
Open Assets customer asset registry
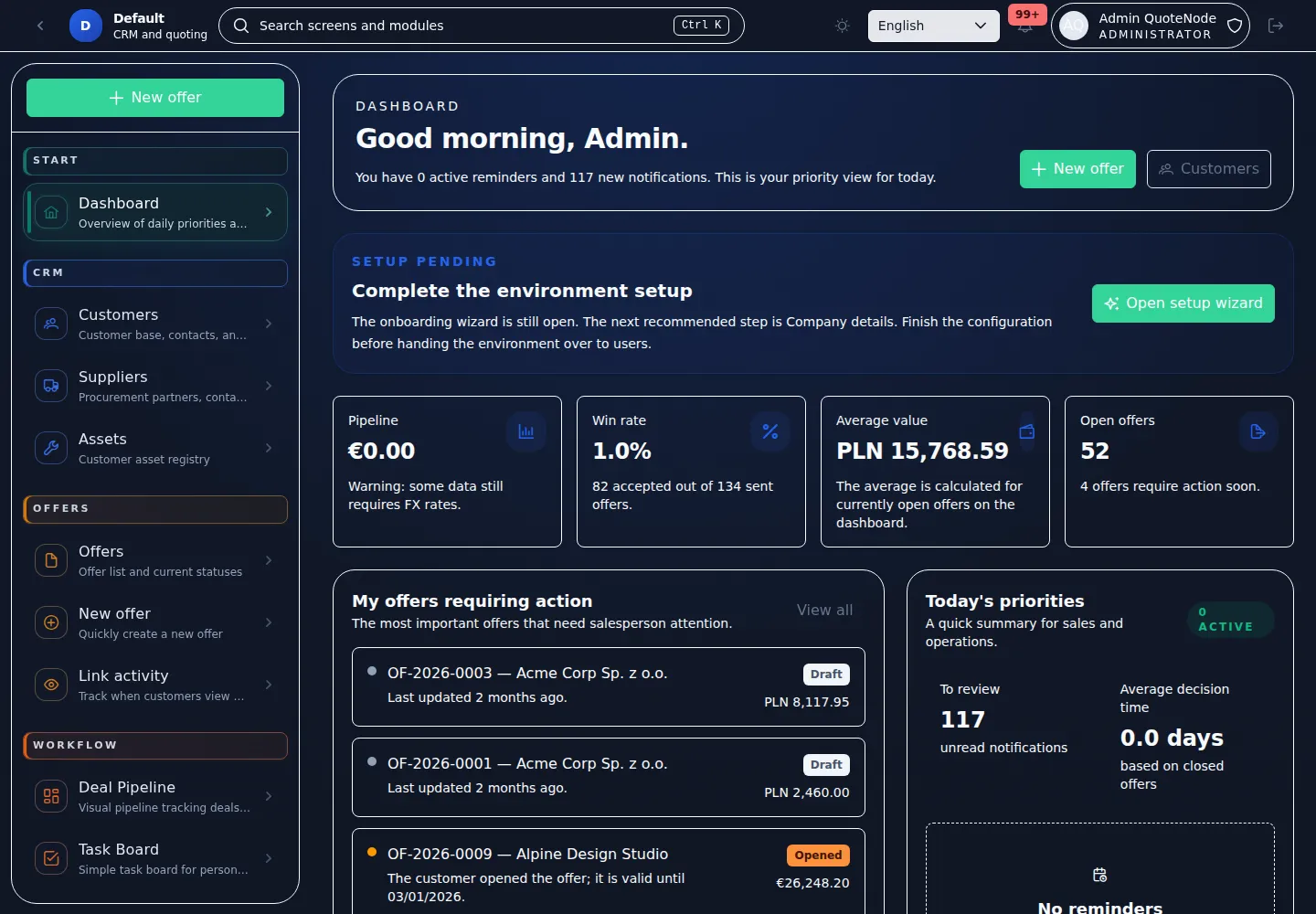point(155,448)
